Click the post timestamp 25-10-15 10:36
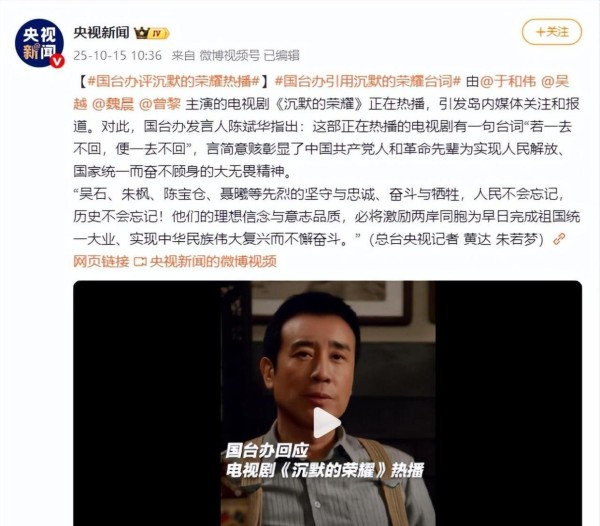 click(x=117, y=55)
